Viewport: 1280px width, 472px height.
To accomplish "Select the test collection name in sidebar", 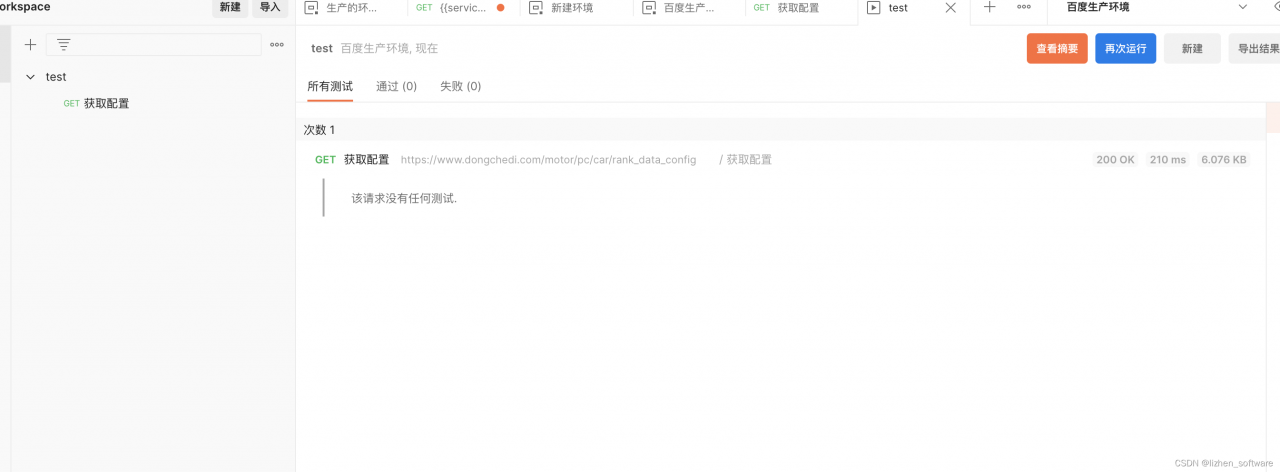I will pos(56,77).
